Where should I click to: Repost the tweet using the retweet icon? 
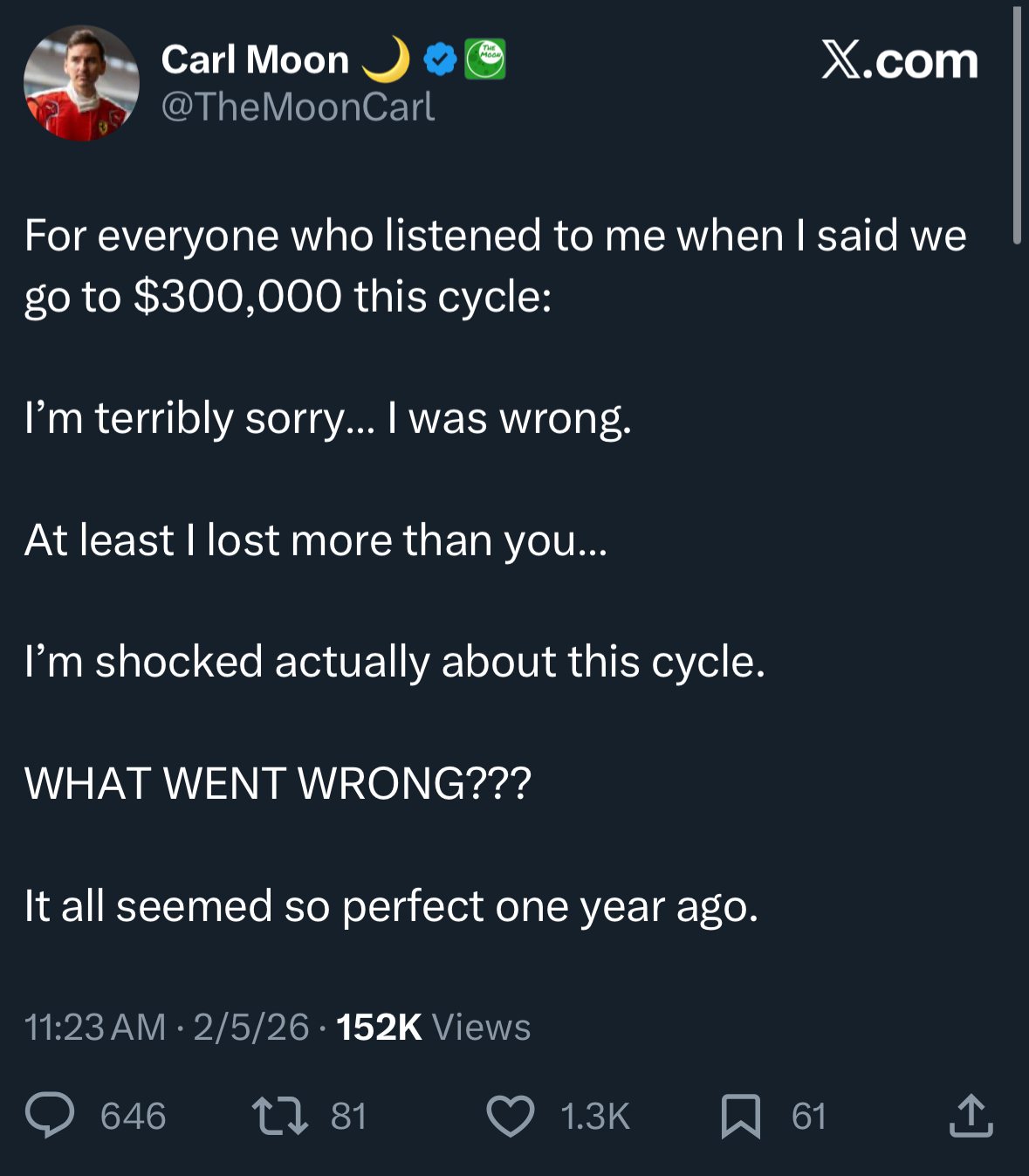click(279, 1116)
